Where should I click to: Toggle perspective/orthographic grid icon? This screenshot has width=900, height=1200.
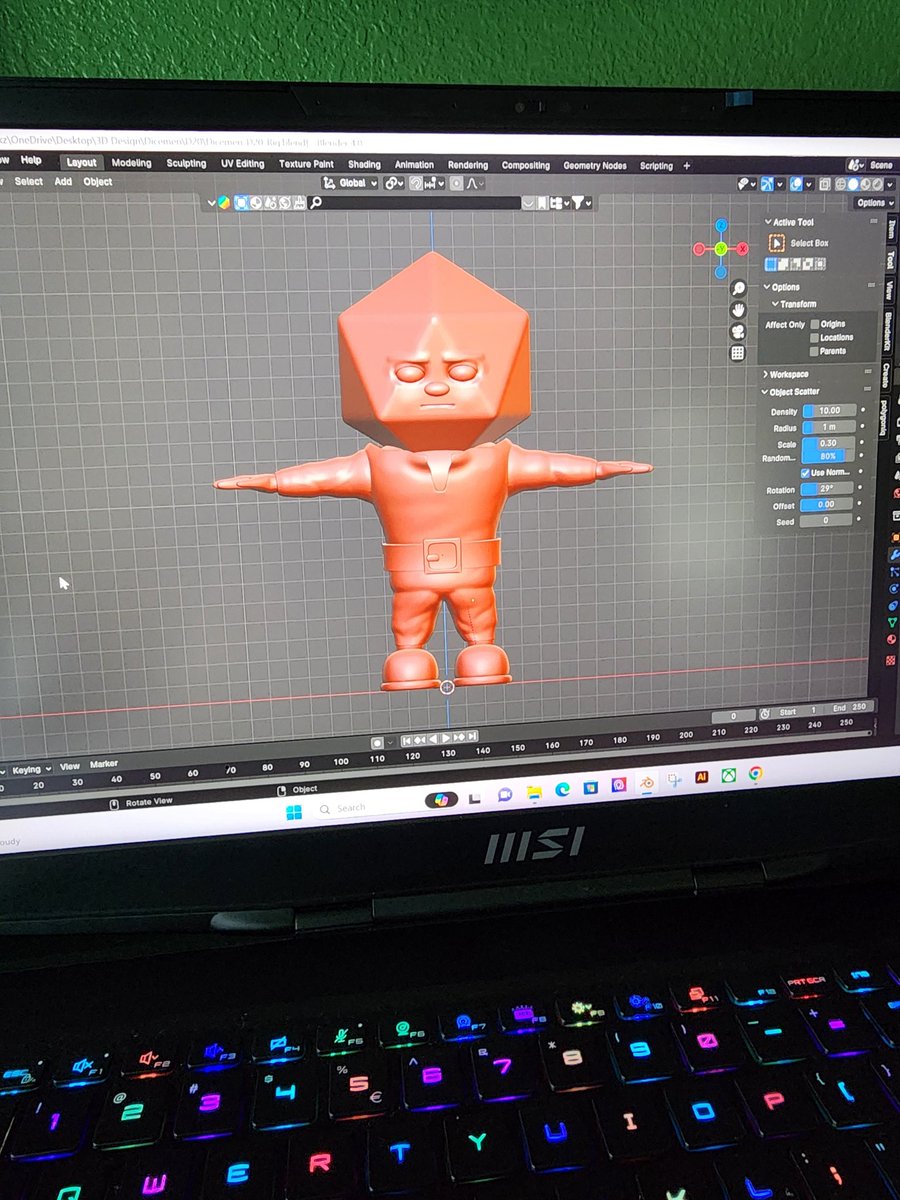[x=738, y=353]
